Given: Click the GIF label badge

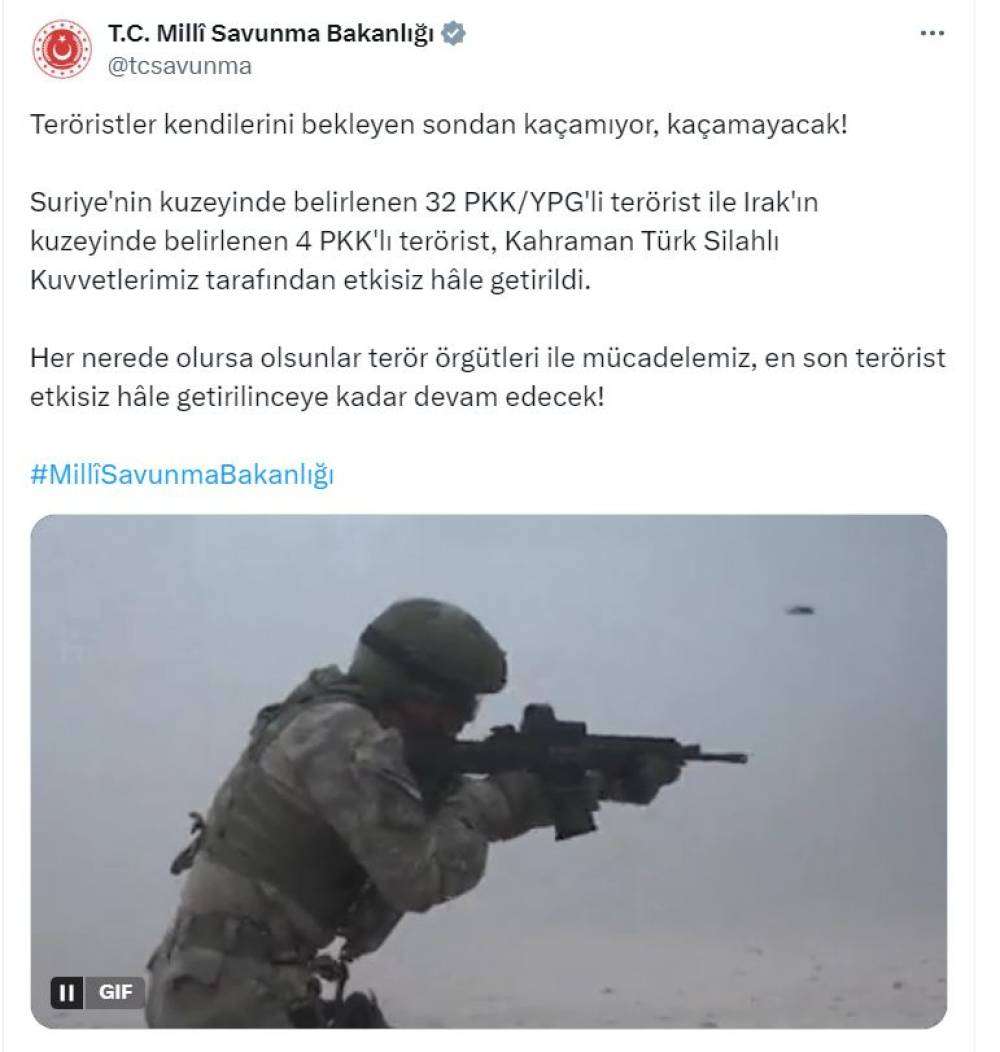Looking at the screenshot, I should tap(115, 992).
